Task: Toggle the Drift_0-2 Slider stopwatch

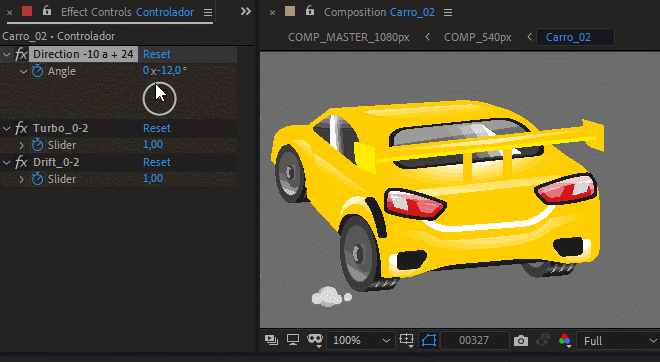Action: pyautogui.click(x=37, y=179)
